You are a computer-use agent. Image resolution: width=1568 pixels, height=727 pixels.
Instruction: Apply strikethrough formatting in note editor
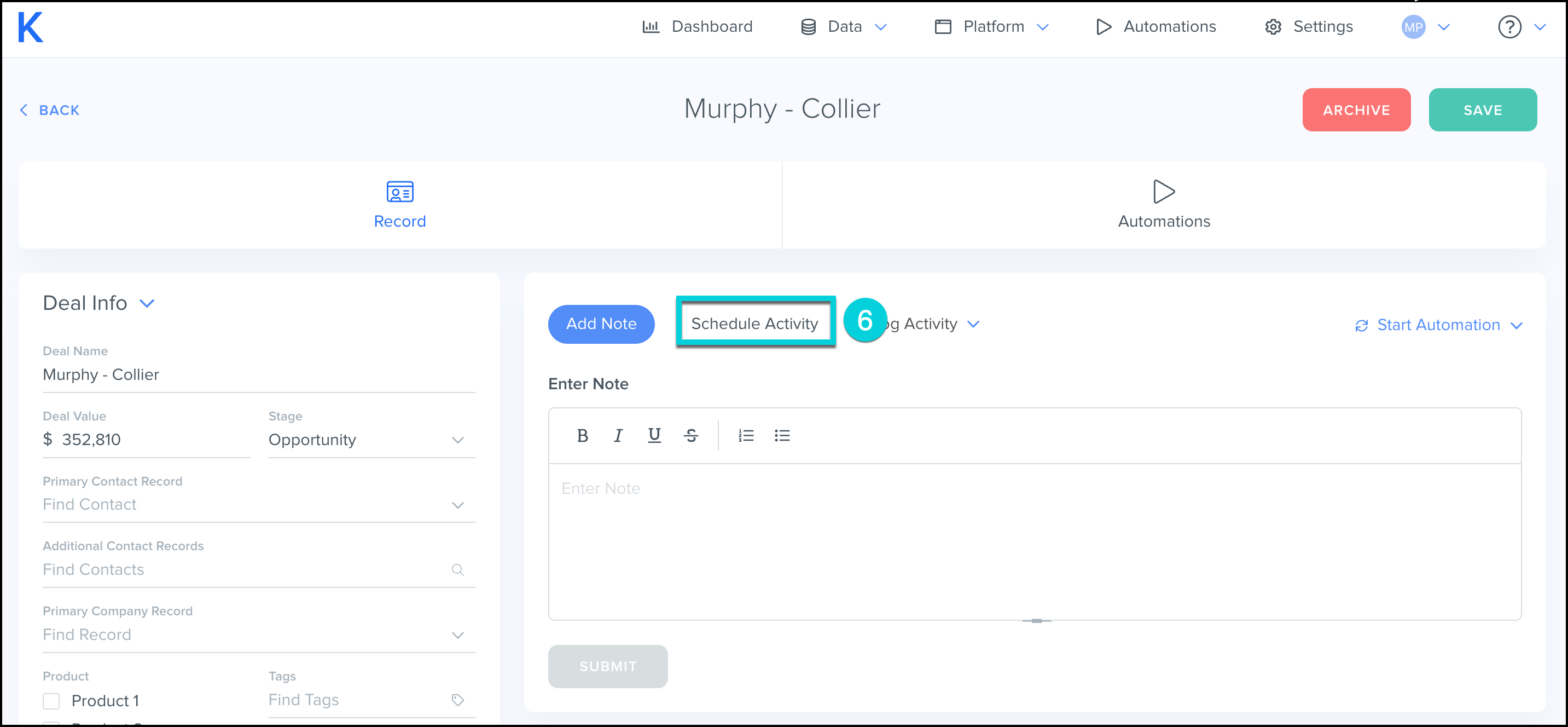(x=690, y=435)
